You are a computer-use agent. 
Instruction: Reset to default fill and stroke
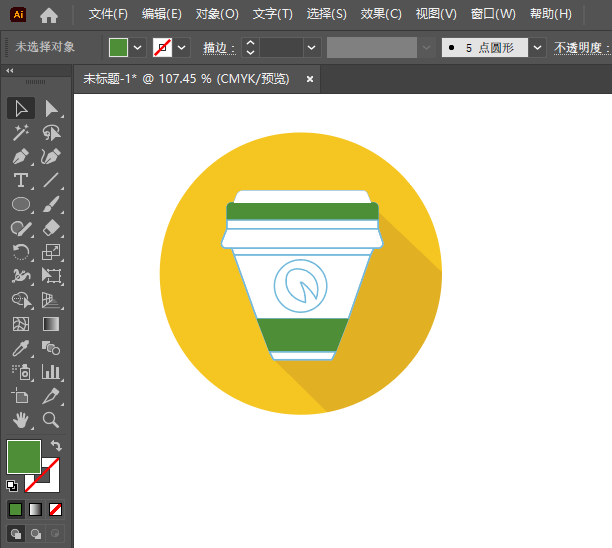12,486
